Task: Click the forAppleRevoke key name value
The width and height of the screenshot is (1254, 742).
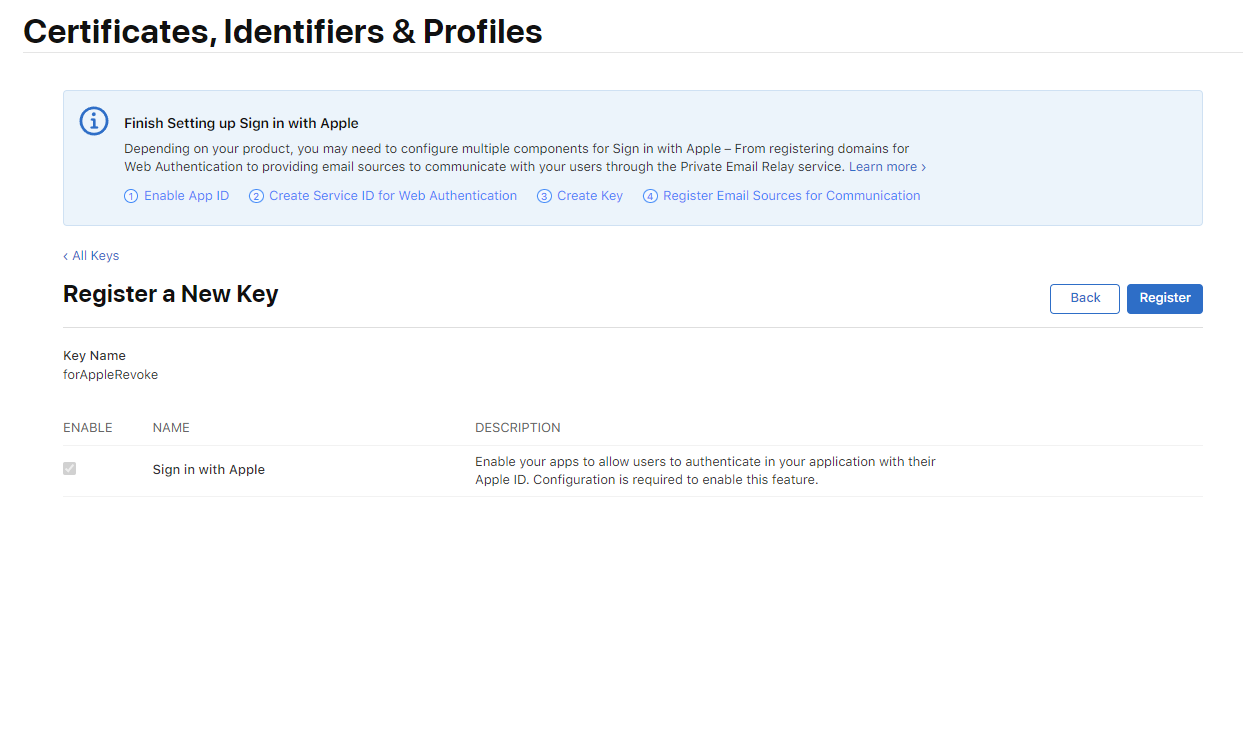Action: coord(111,375)
